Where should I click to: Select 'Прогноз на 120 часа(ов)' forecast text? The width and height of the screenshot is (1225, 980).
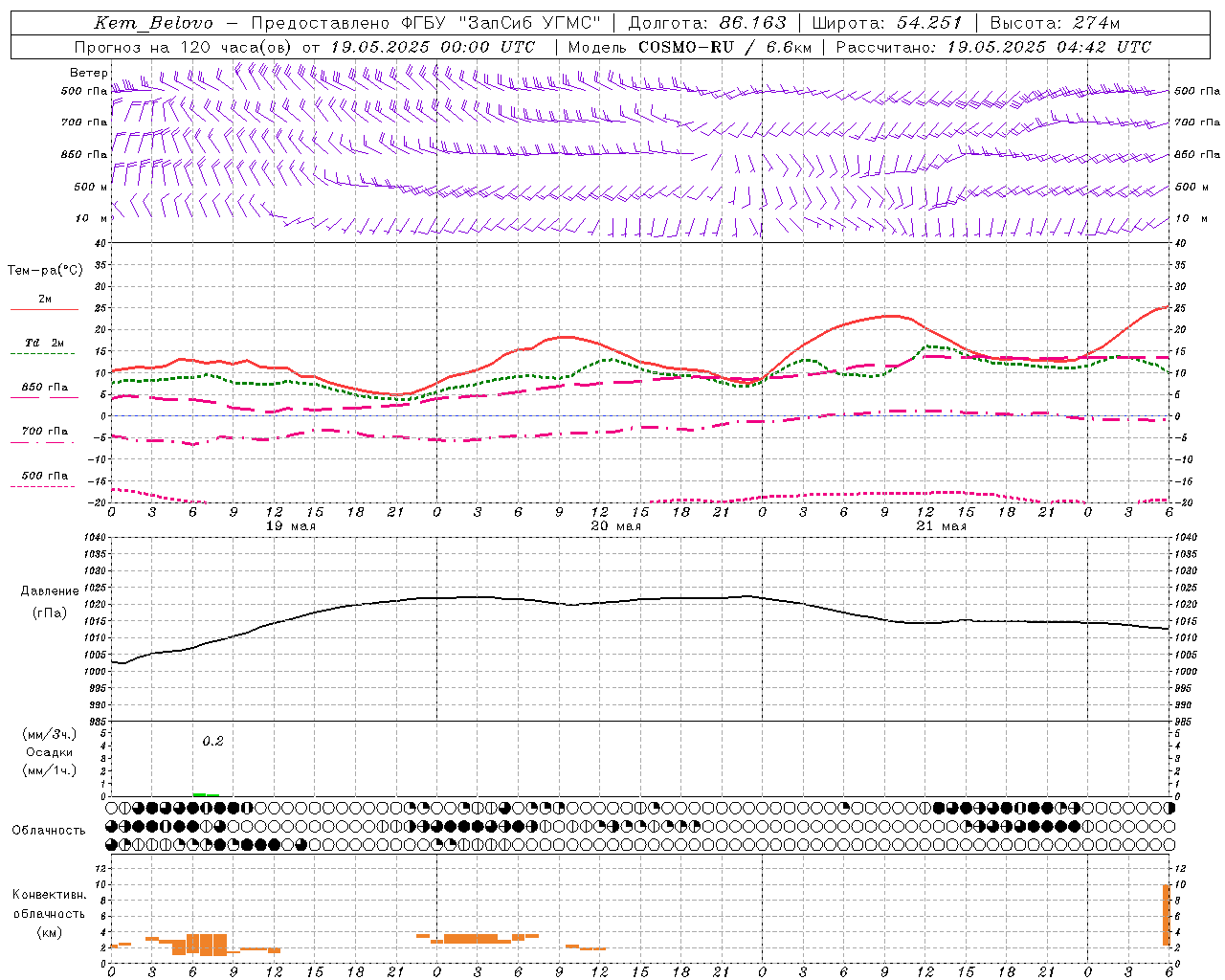pyautogui.click(x=184, y=47)
